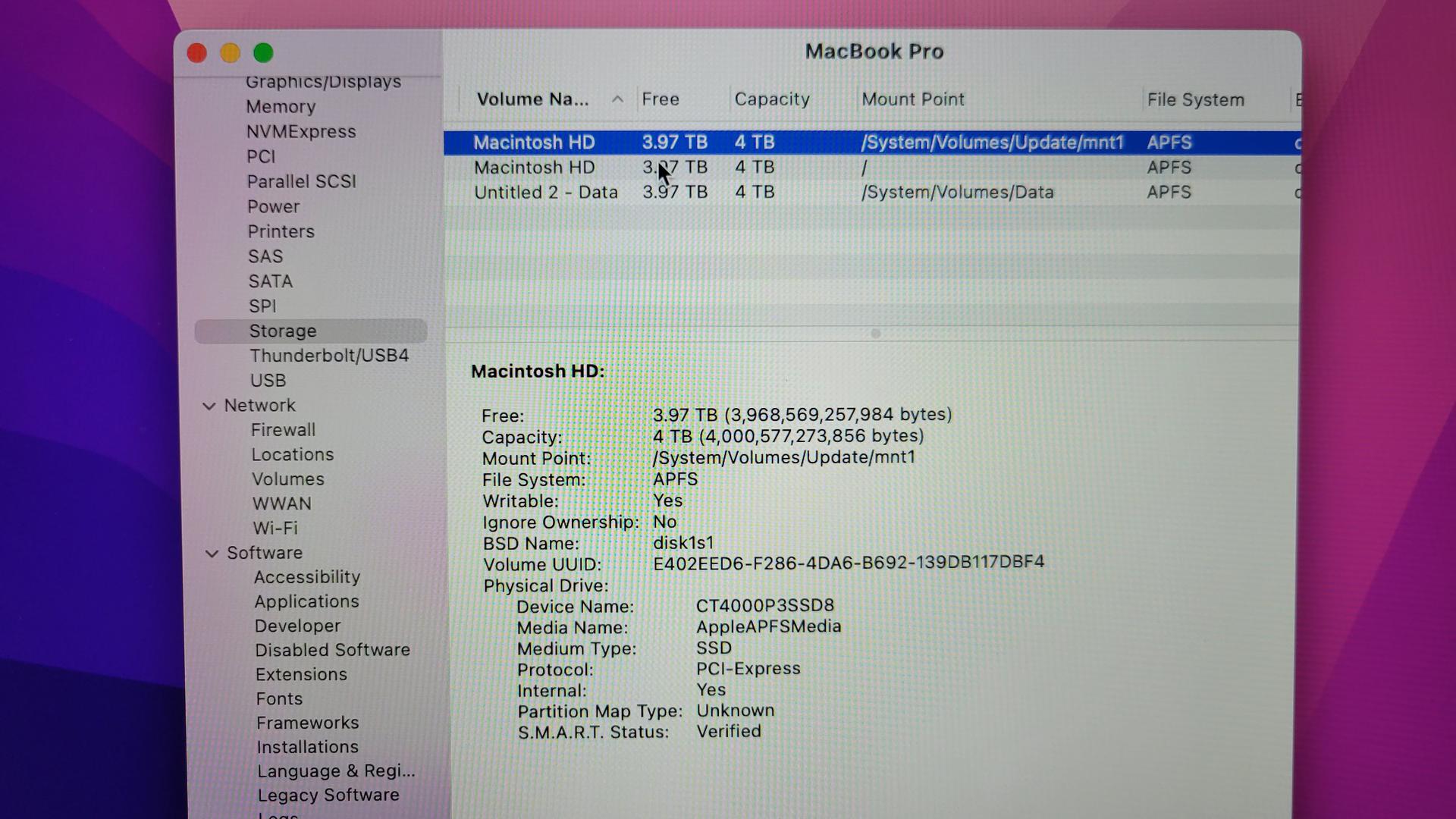Select USB in the sidebar
The width and height of the screenshot is (1456, 819).
(x=268, y=381)
